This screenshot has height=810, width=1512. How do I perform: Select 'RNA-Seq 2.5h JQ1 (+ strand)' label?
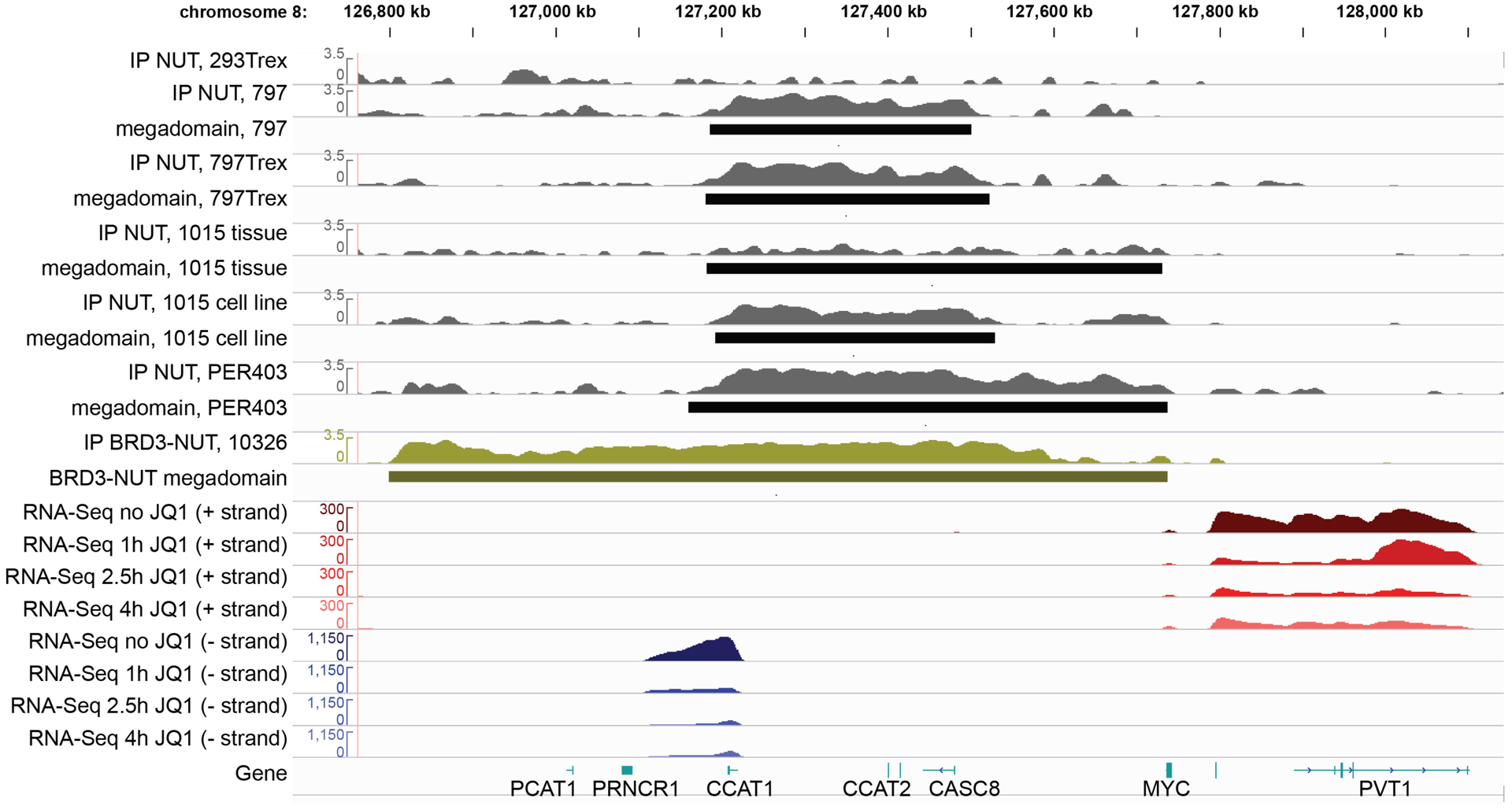[146, 577]
